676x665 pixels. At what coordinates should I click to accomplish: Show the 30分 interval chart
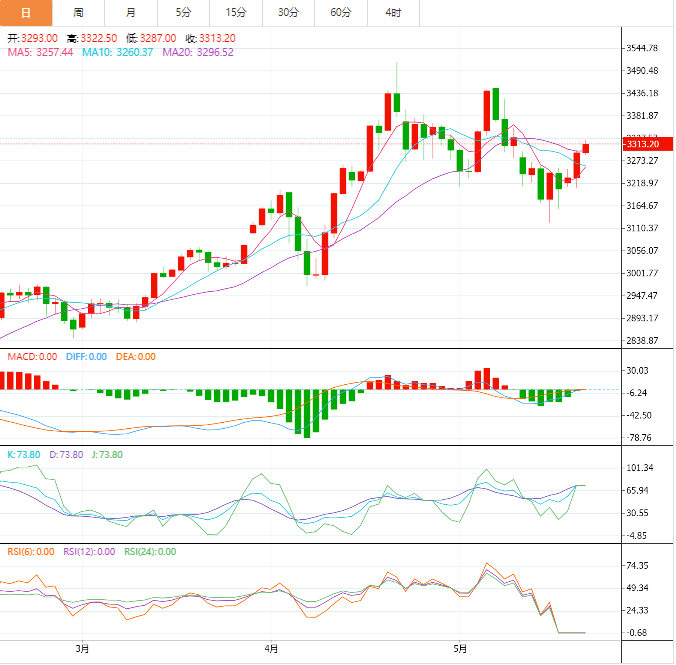288,13
